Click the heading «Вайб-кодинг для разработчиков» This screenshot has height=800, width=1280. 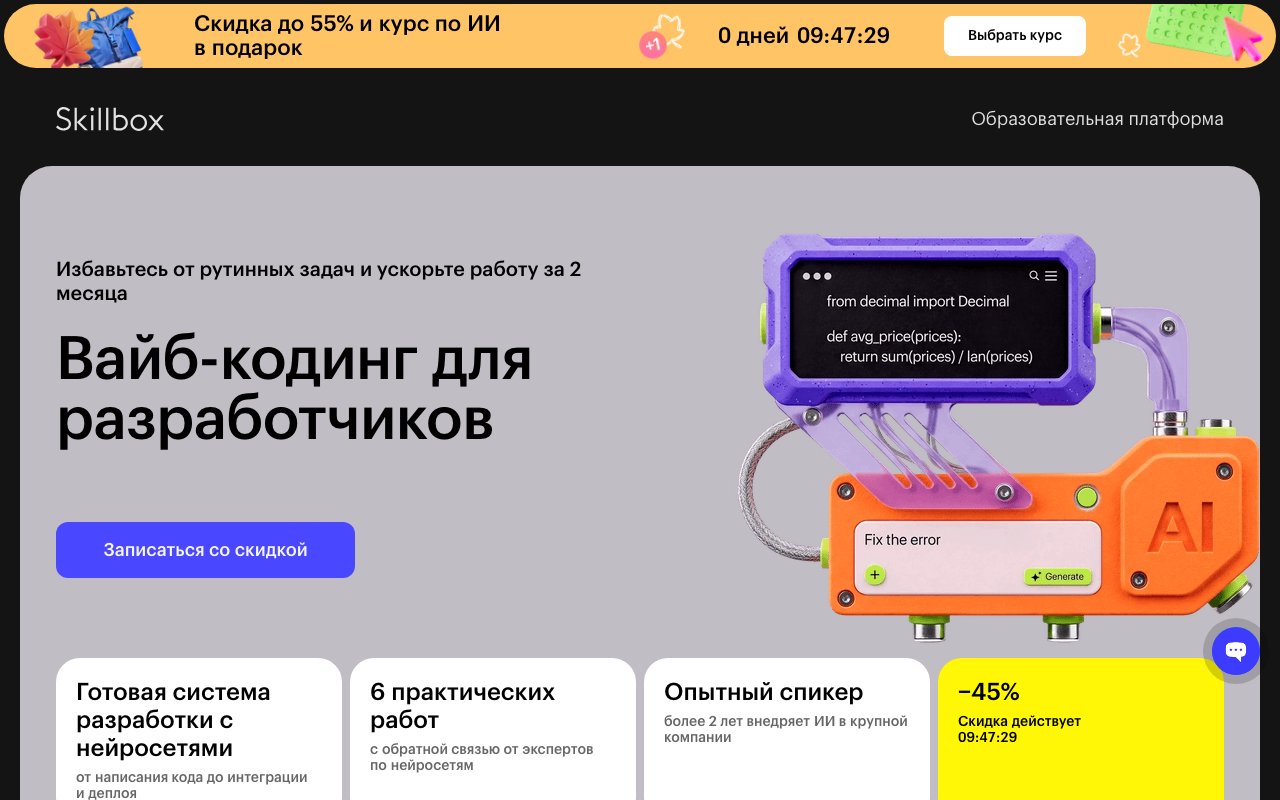coord(294,389)
